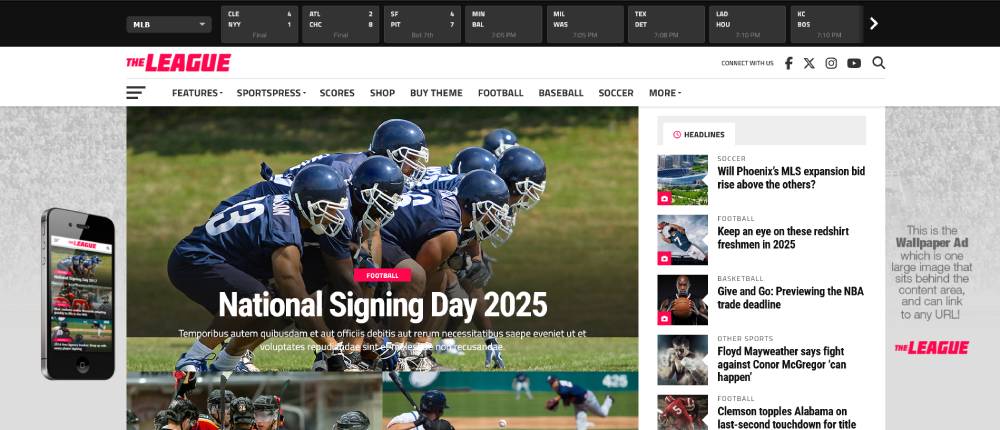Open search with magnifier icon
The image size is (1000, 430).
pos(878,63)
